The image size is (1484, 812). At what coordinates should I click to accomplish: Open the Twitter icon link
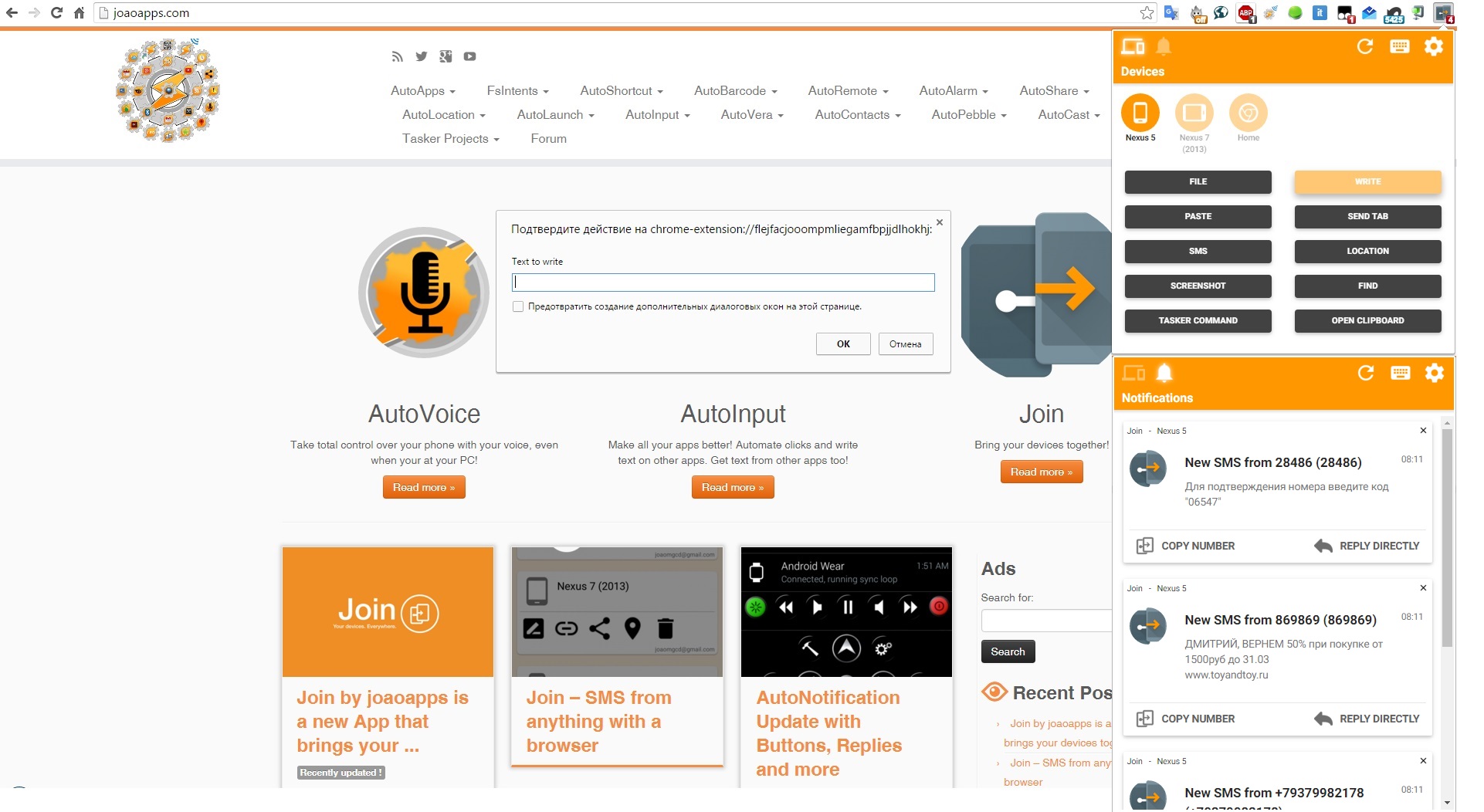pyautogui.click(x=421, y=56)
